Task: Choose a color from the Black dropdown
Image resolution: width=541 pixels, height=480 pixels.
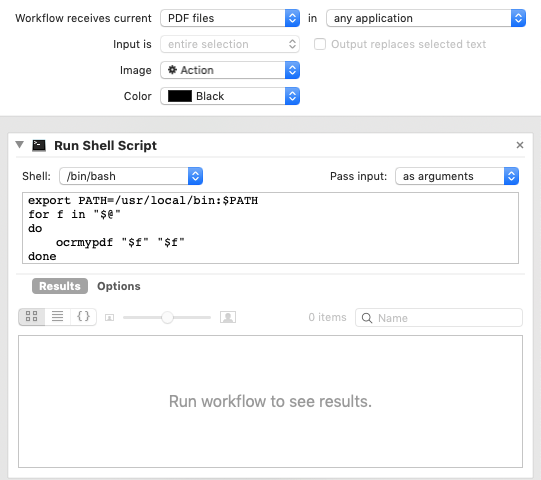Action: point(230,96)
